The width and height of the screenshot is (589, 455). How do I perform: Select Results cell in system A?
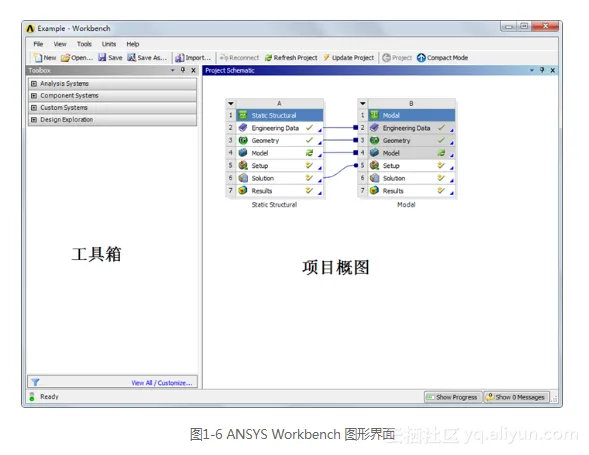[279, 191]
